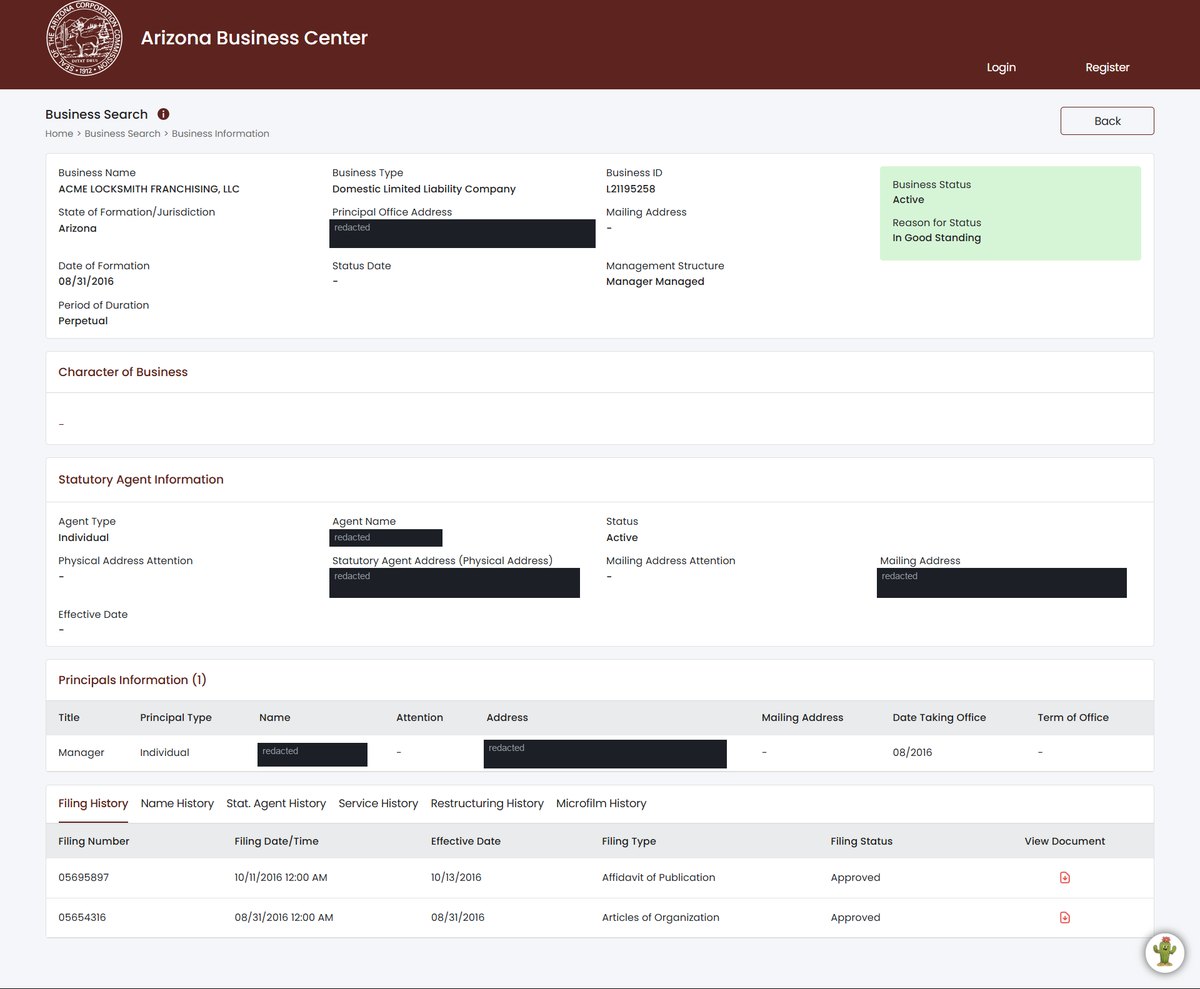1200x989 pixels.
Task: Click the Arizona Corporation Commission seal logo
Action: 85,39
